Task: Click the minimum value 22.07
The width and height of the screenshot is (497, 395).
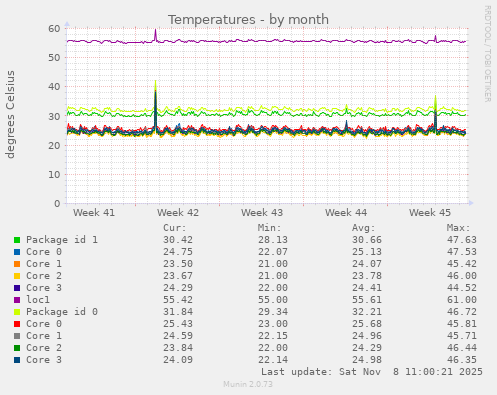Action: pyautogui.click(x=272, y=252)
